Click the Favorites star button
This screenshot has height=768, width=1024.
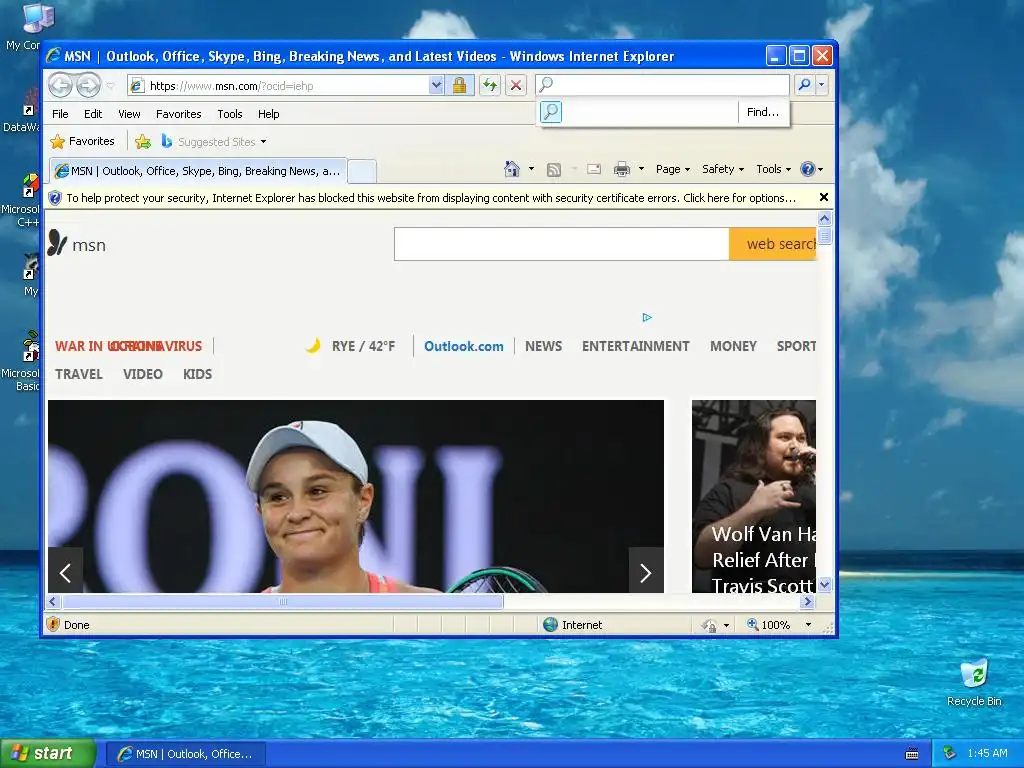pyautogui.click(x=83, y=141)
